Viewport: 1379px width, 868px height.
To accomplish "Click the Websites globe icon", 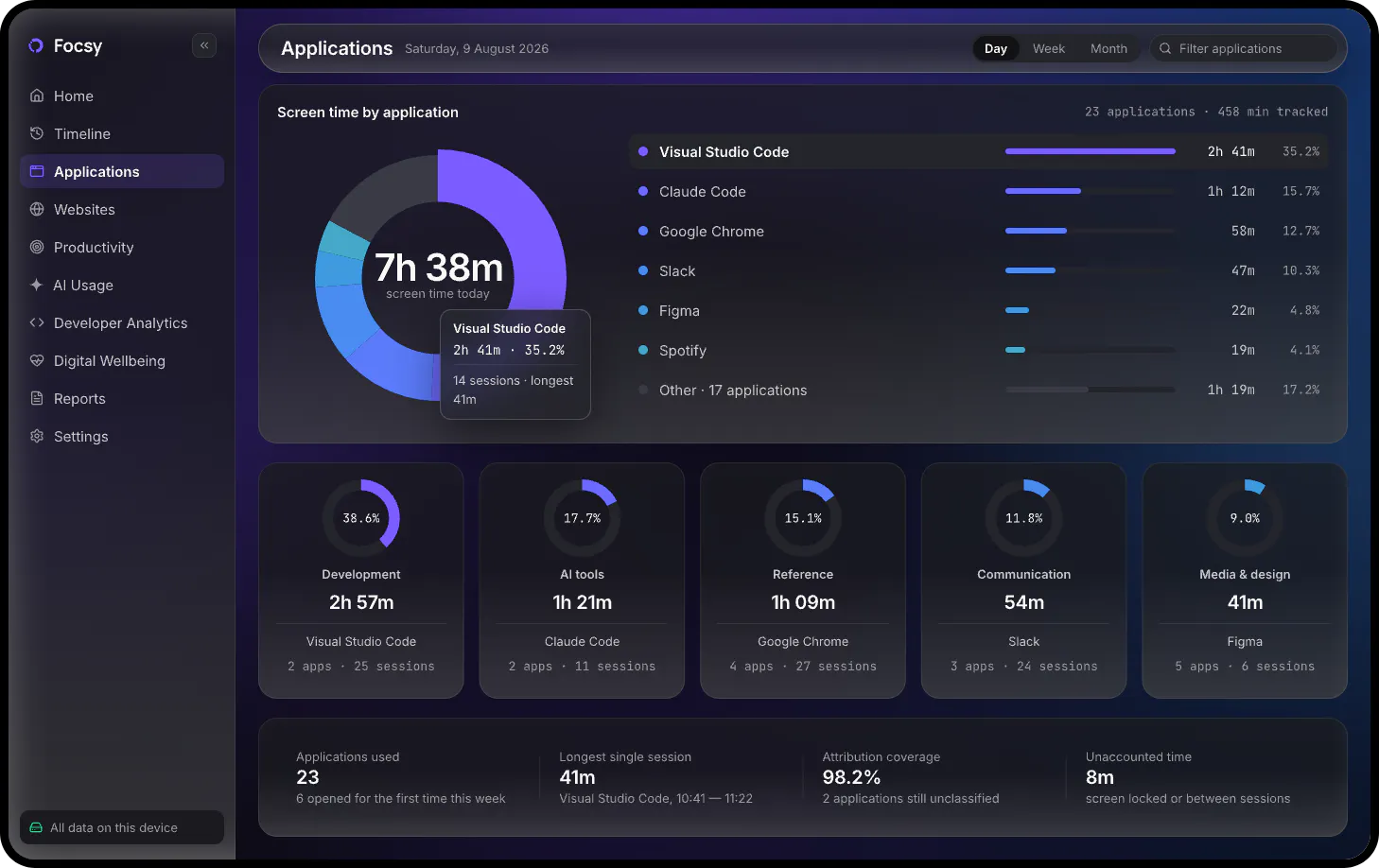I will click(x=37, y=209).
